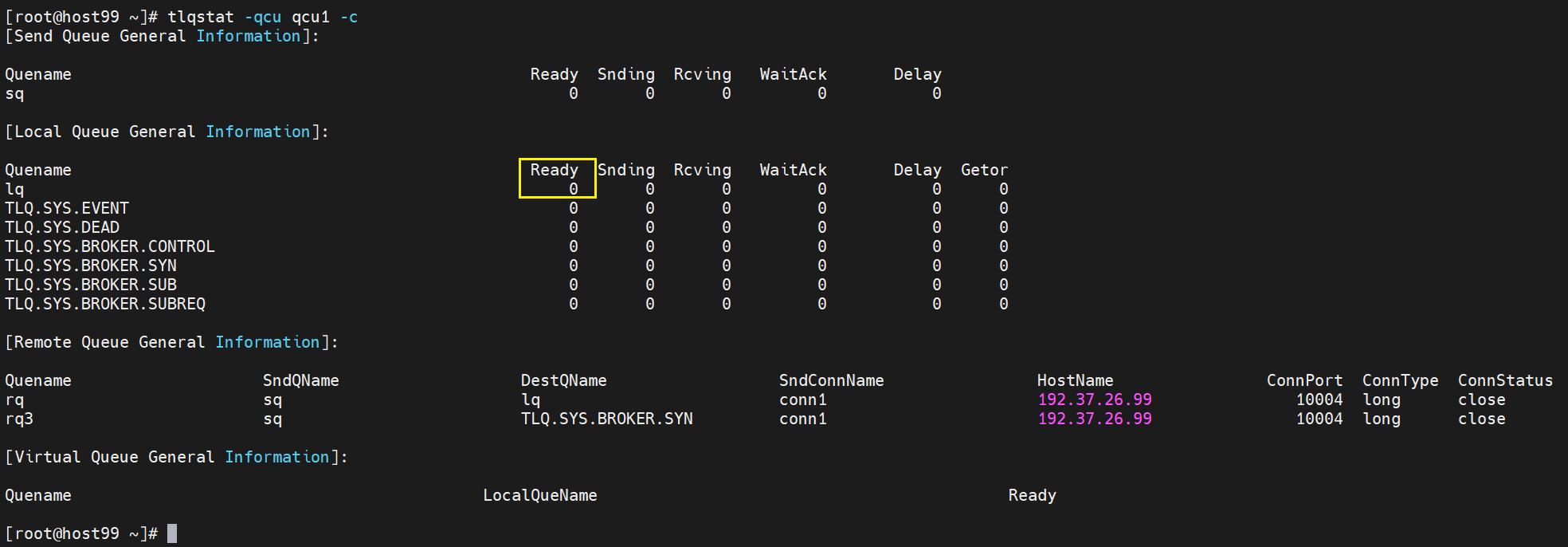Select the TLQ.SYS.BROKER.SUBREQ queue name

coord(105,304)
